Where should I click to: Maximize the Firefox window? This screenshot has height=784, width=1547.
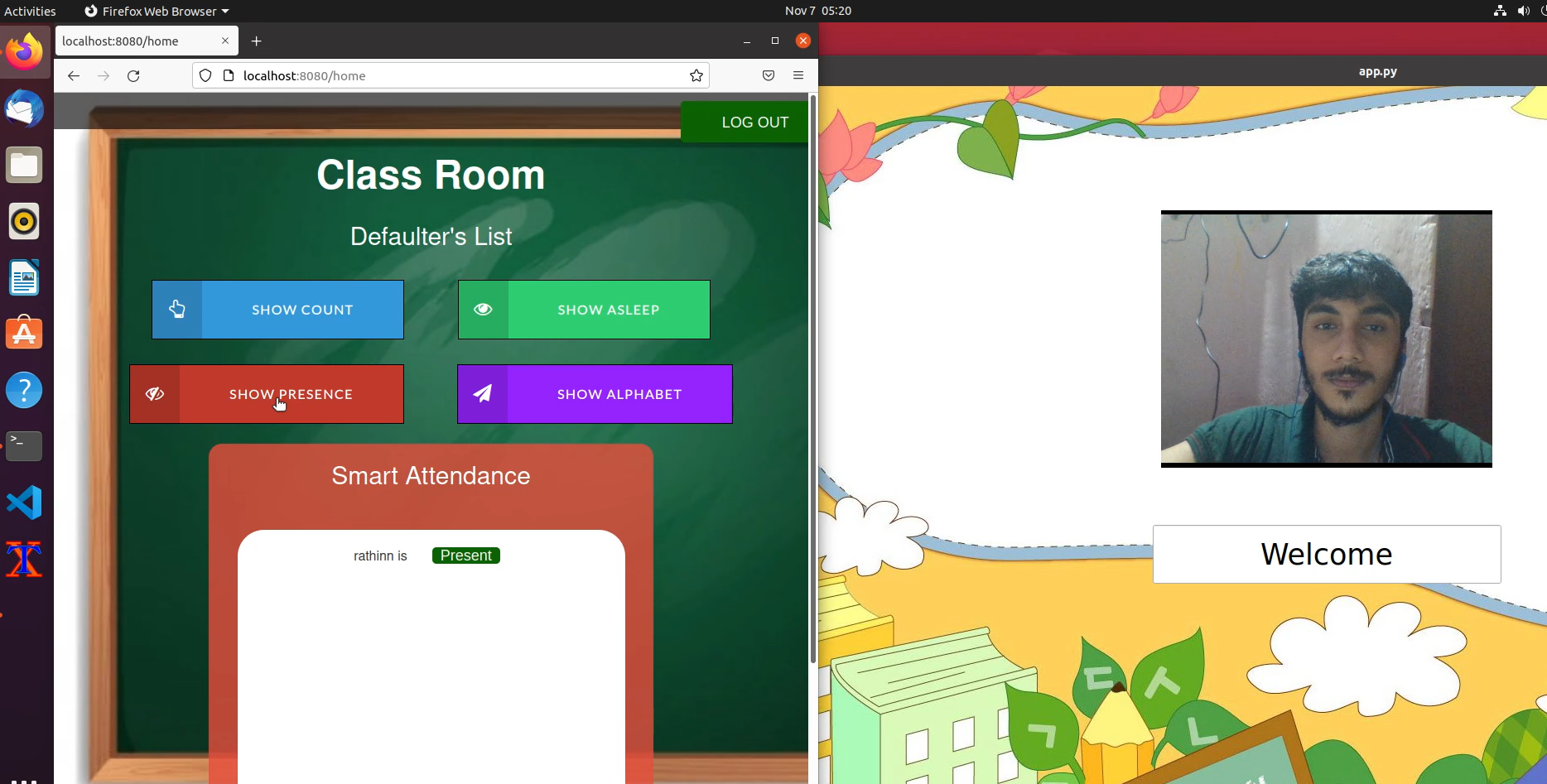point(775,41)
